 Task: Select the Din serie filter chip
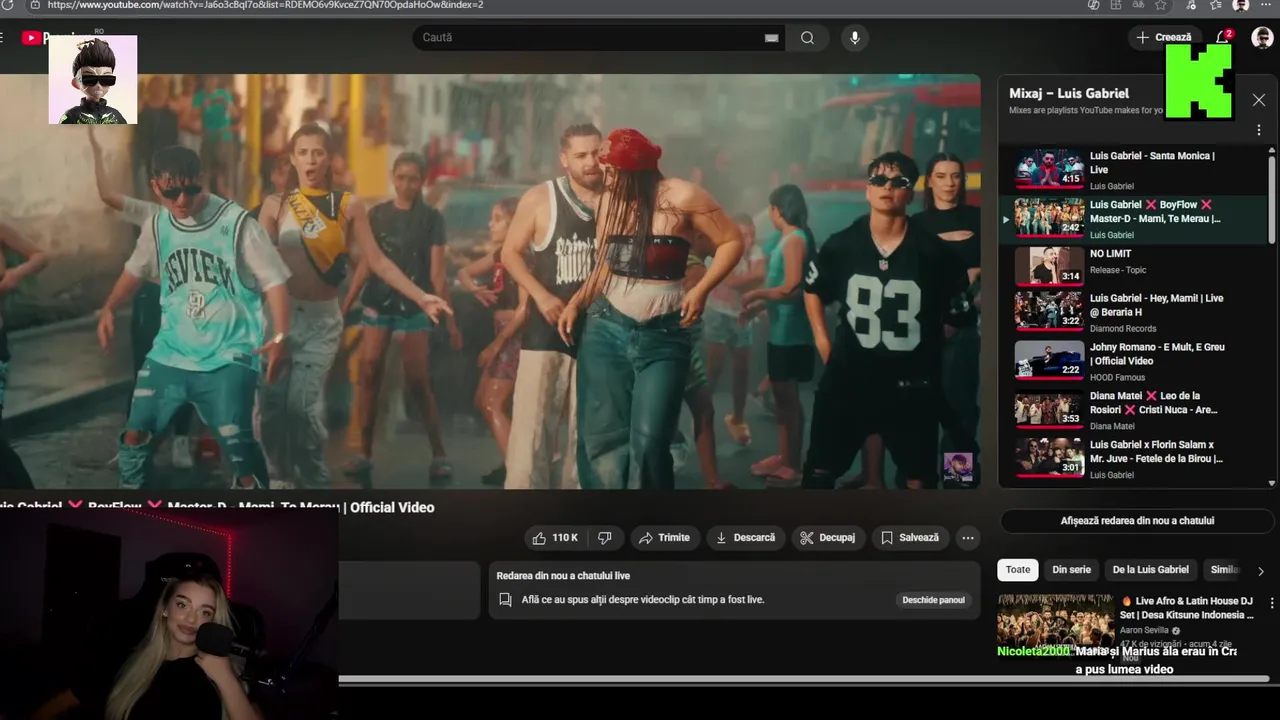click(1071, 570)
